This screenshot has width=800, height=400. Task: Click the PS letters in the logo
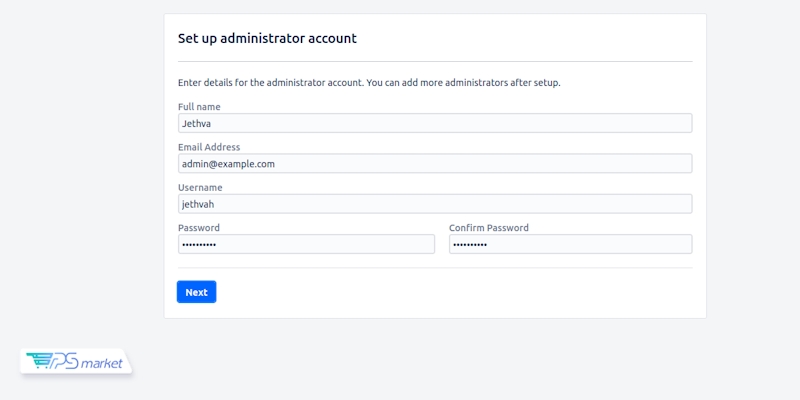point(65,362)
